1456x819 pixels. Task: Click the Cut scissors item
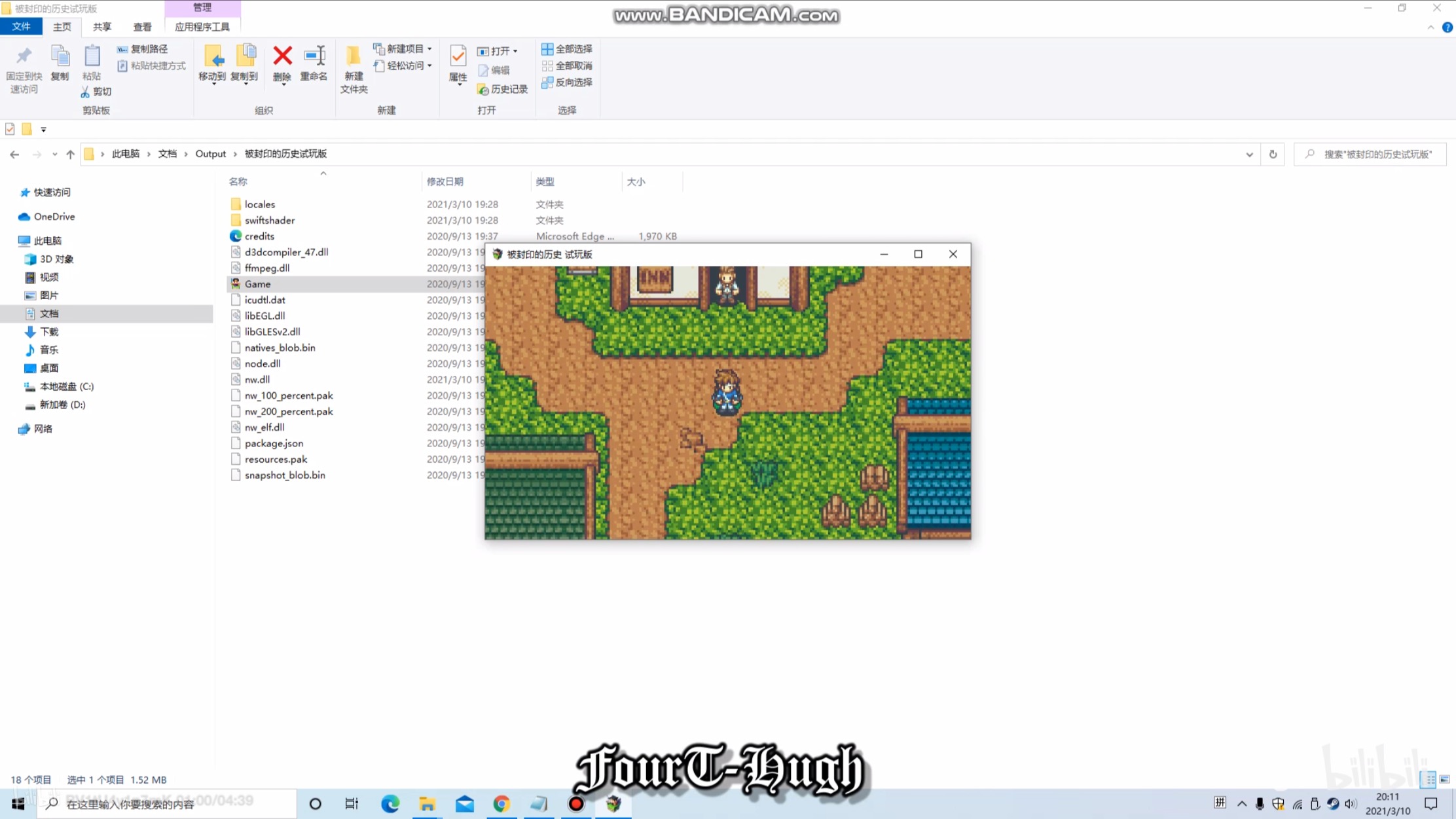[x=96, y=92]
